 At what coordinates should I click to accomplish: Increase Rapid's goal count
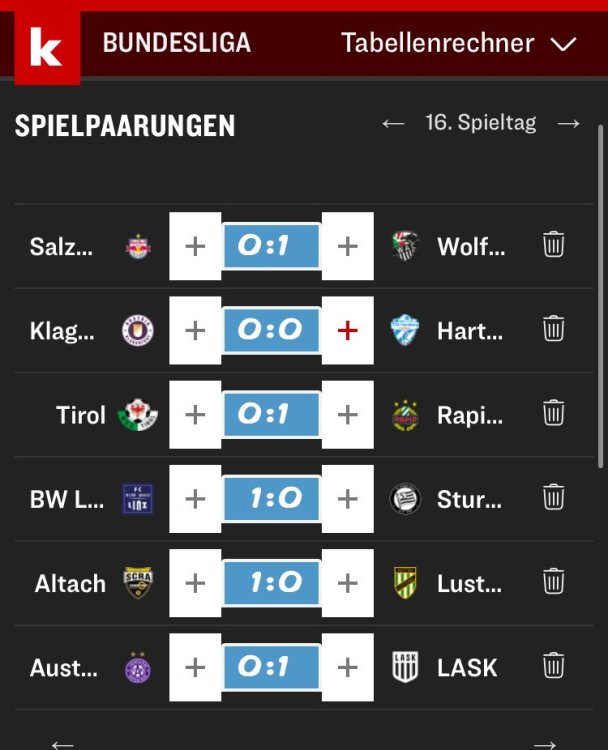click(x=347, y=414)
